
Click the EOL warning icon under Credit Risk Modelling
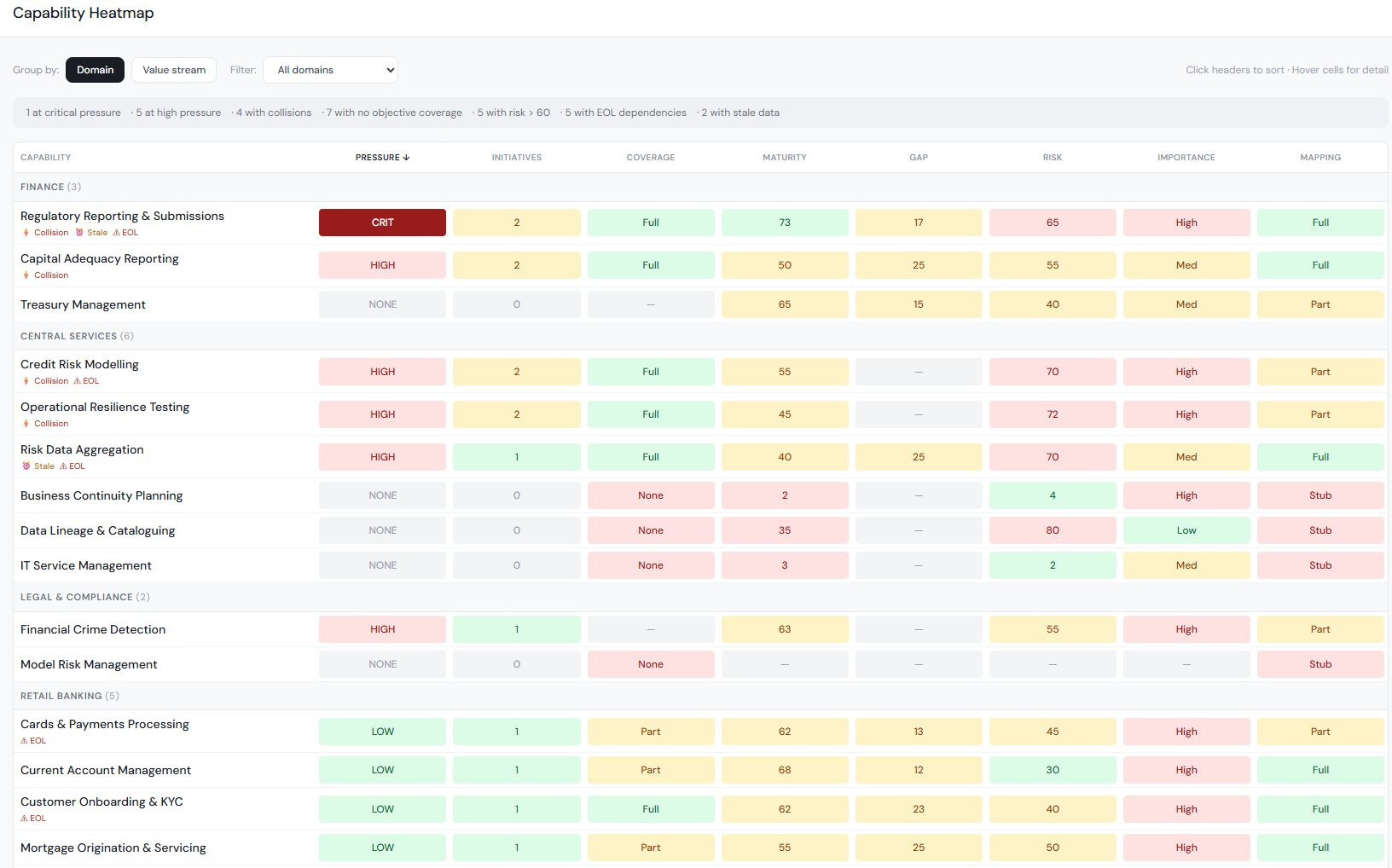pos(77,381)
